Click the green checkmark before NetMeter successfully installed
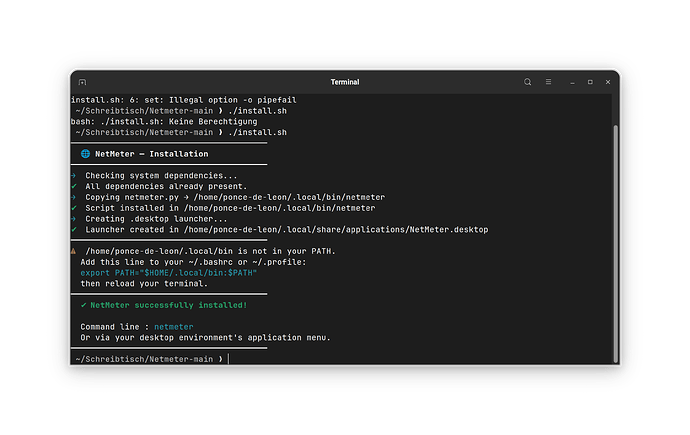The height and width of the screenshot is (435, 690). pyautogui.click(x=83, y=305)
